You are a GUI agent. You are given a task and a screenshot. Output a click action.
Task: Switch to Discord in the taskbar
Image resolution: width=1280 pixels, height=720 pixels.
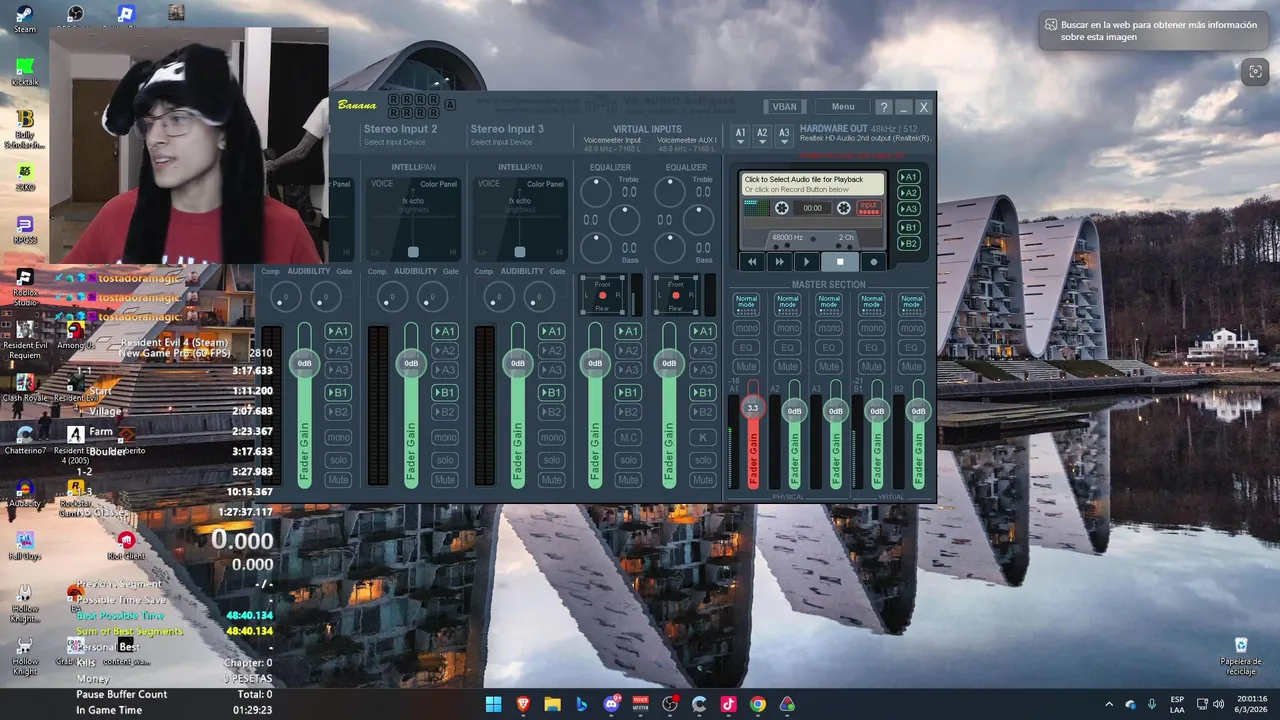pyautogui.click(x=611, y=704)
